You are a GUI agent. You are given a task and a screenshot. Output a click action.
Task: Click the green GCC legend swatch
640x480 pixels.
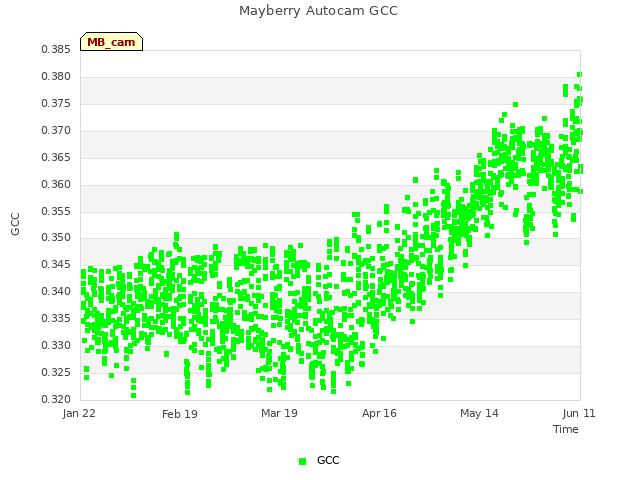point(302,461)
